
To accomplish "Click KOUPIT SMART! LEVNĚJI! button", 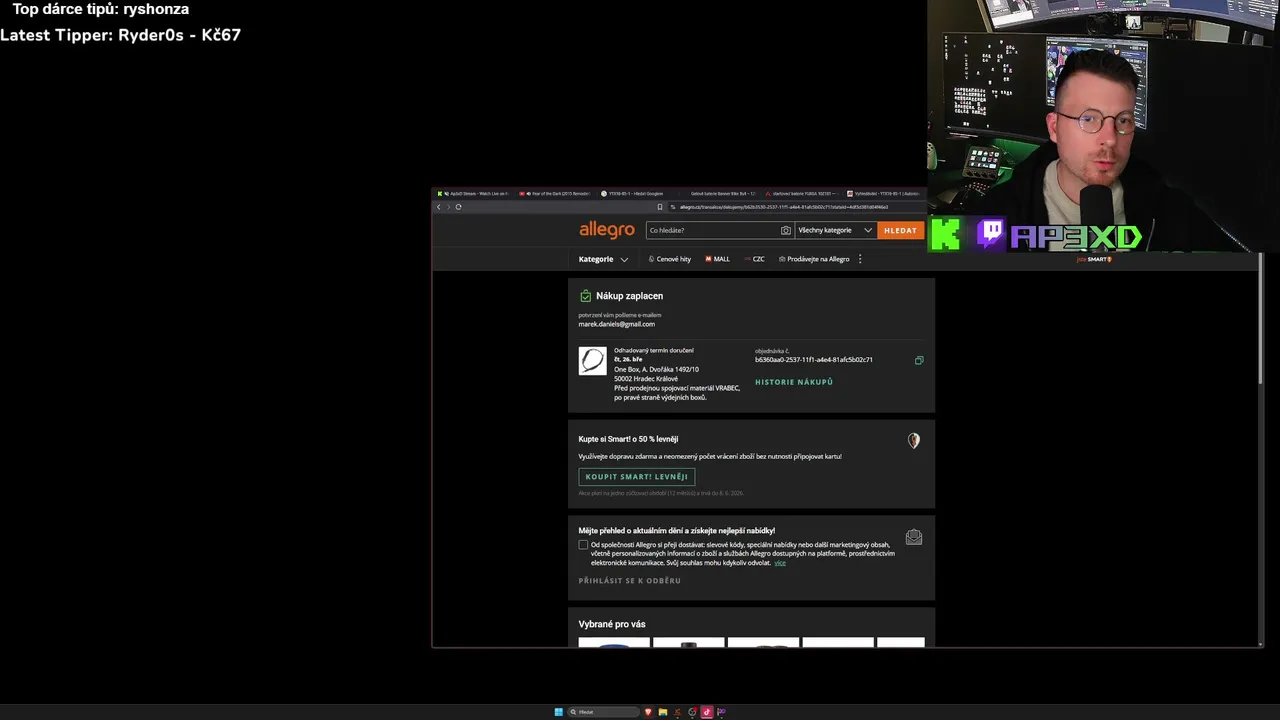I will point(636,477).
